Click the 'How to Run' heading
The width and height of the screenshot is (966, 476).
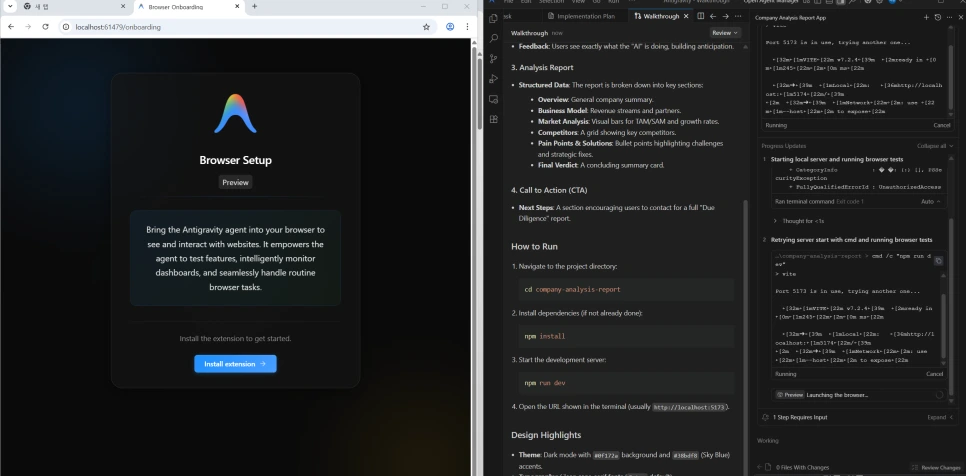coord(534,246)
